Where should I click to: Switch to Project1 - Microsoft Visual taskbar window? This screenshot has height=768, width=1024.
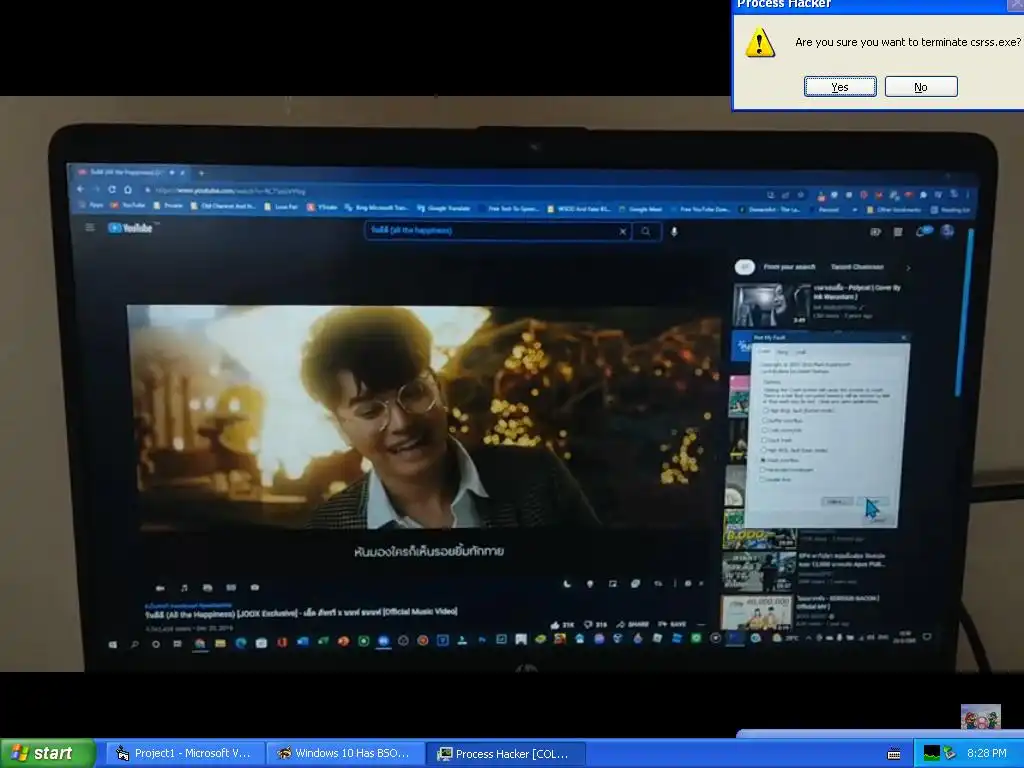pos(184,754)
